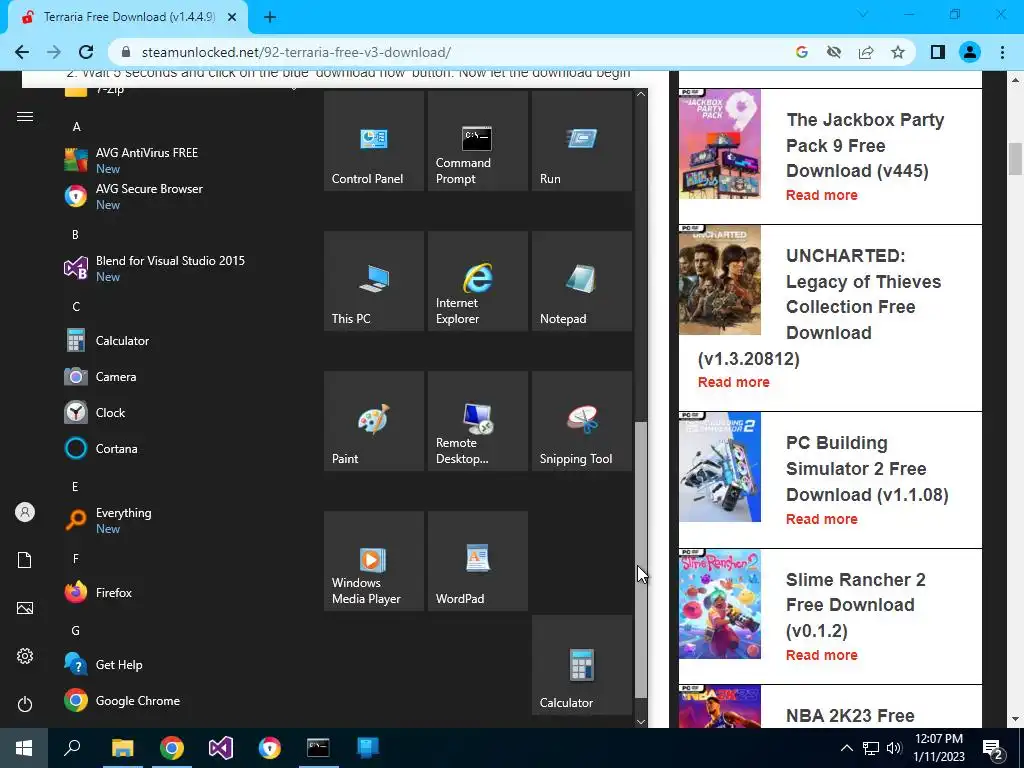Open the volume speaker icon in tray
This screenshot has width=1024, height=768.
point(894,748)
